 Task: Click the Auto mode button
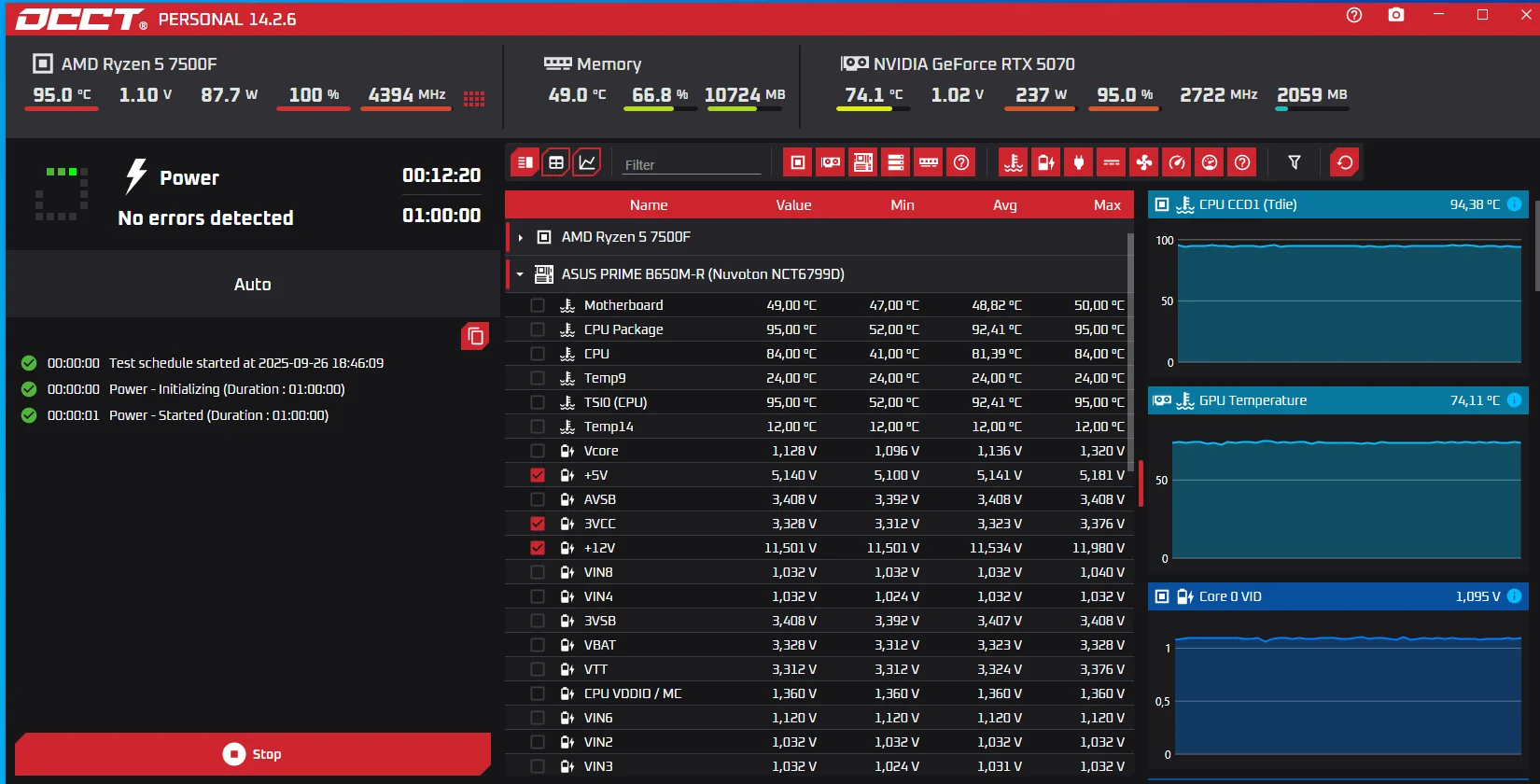pos(253,285)
